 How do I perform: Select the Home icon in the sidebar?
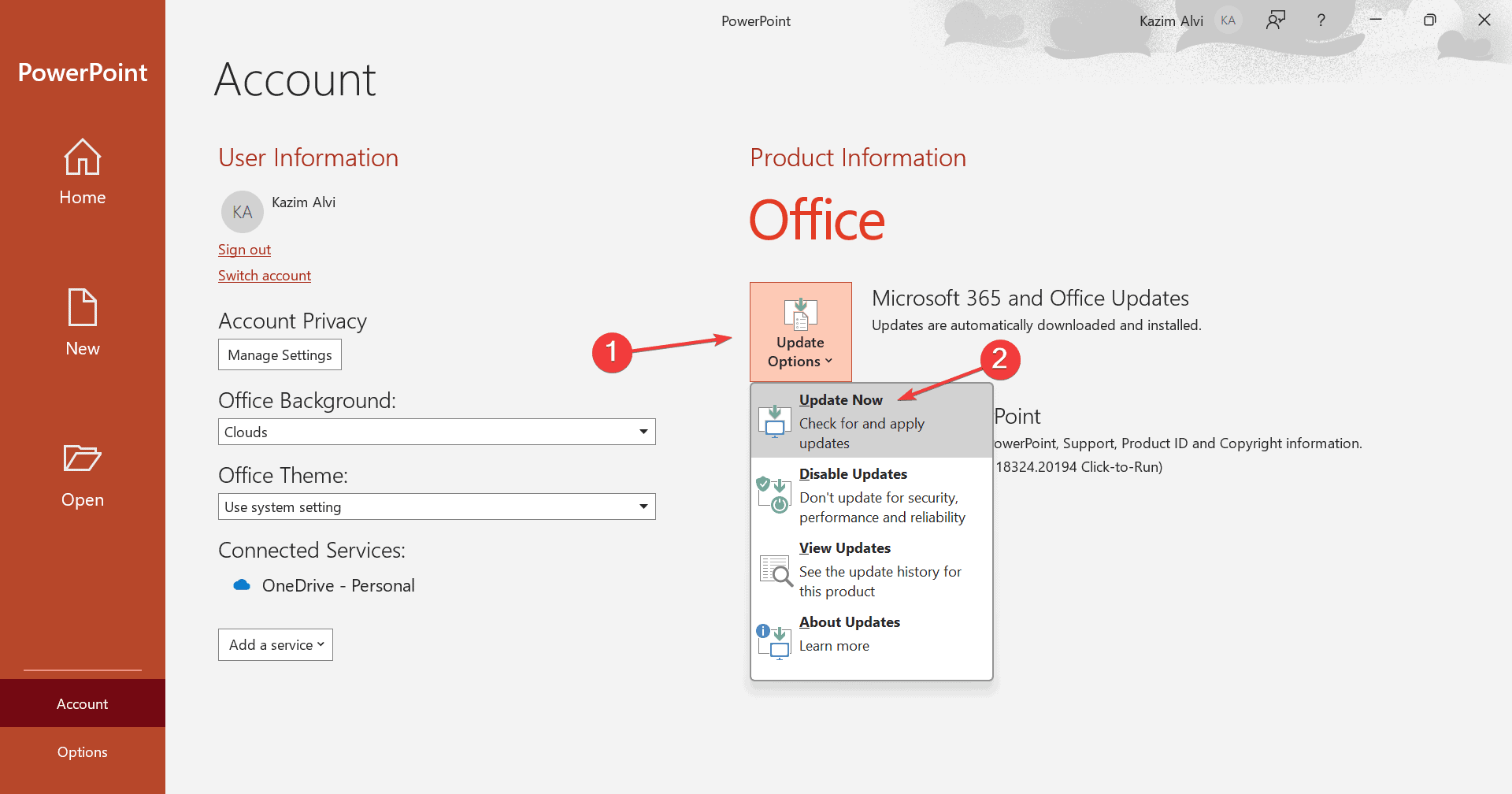pos(82,156)
